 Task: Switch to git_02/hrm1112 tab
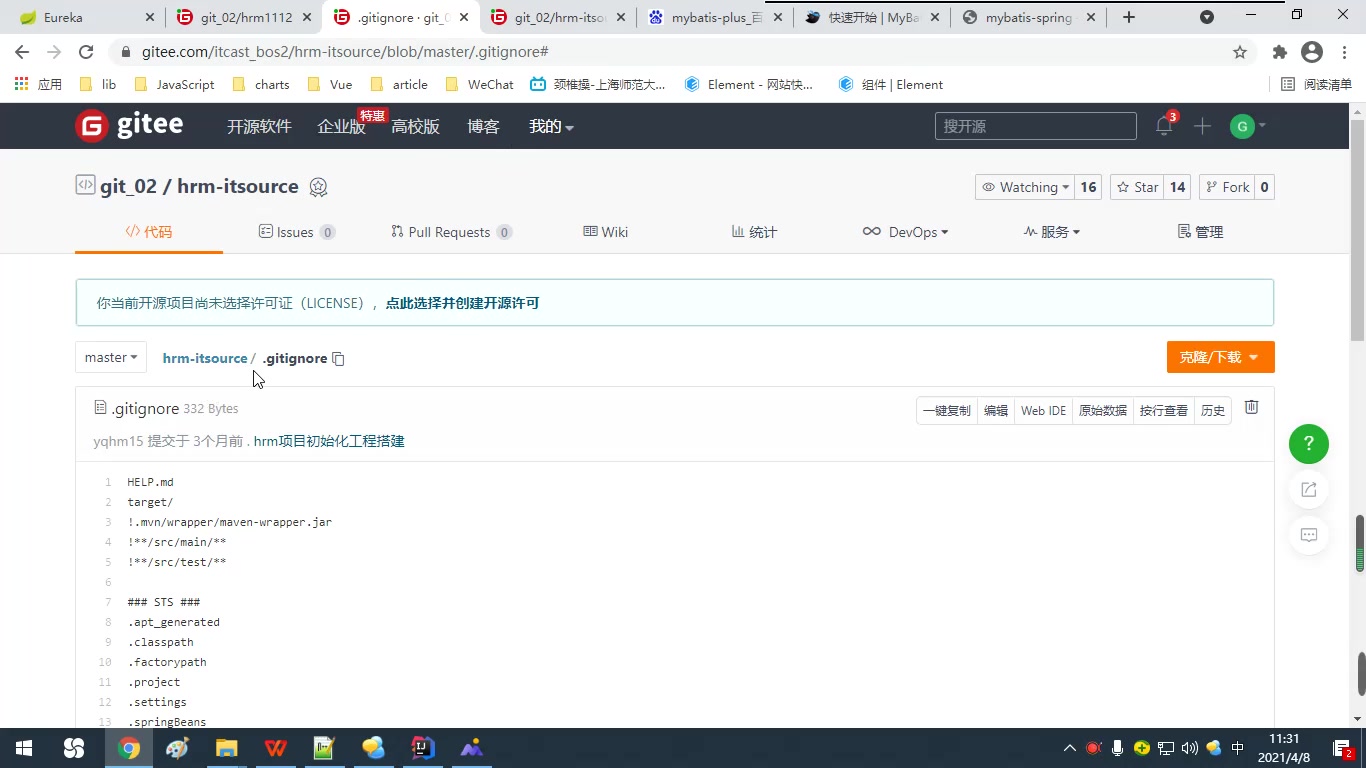245,17
